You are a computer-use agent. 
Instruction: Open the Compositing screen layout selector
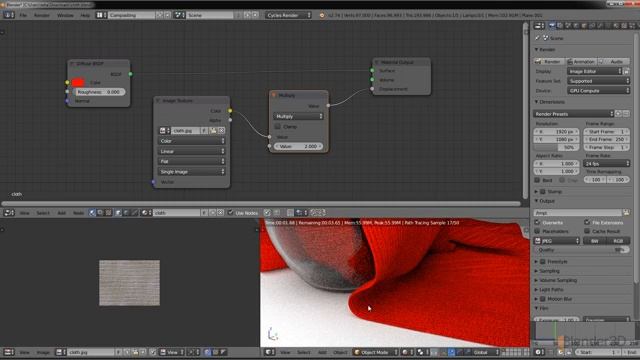coord(131,15)
